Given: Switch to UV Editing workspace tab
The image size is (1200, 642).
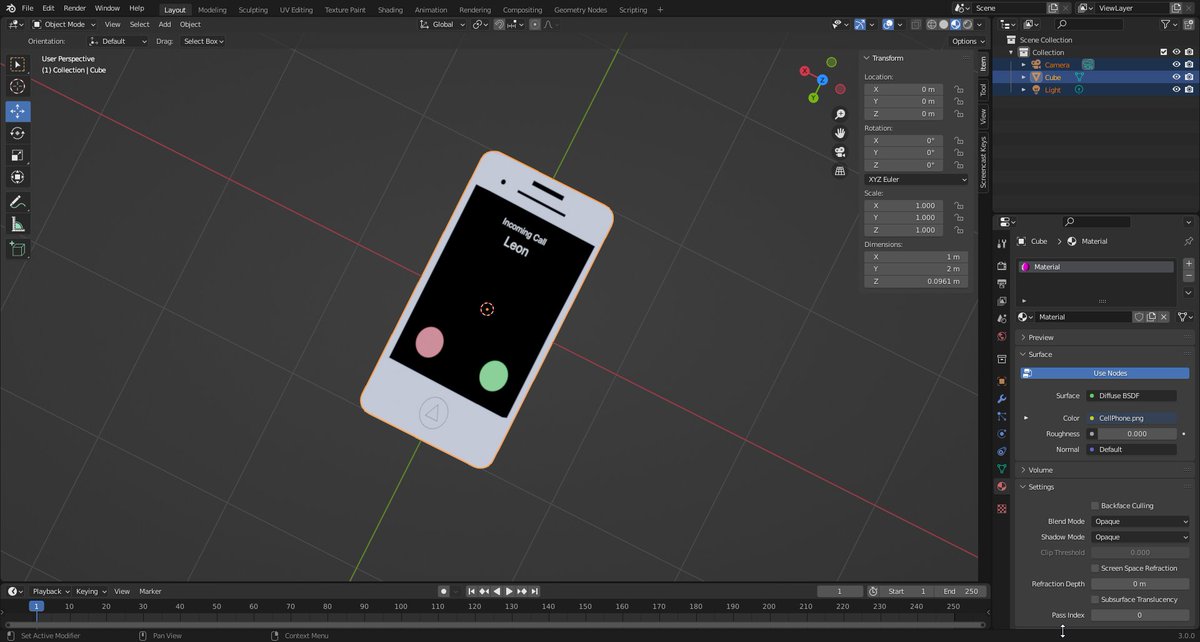Looking at the screenshot, I should tap(295, 9).
